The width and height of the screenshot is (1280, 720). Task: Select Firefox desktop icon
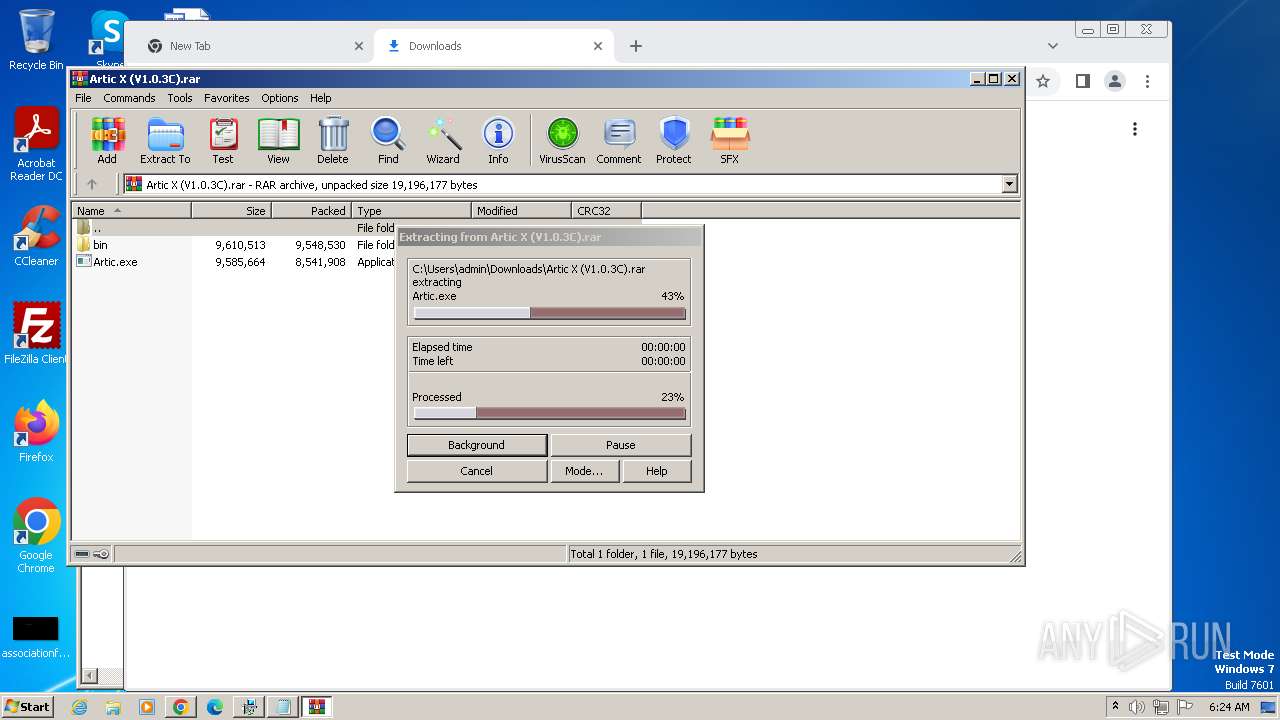pyautogui.click(x=36, y=432)
